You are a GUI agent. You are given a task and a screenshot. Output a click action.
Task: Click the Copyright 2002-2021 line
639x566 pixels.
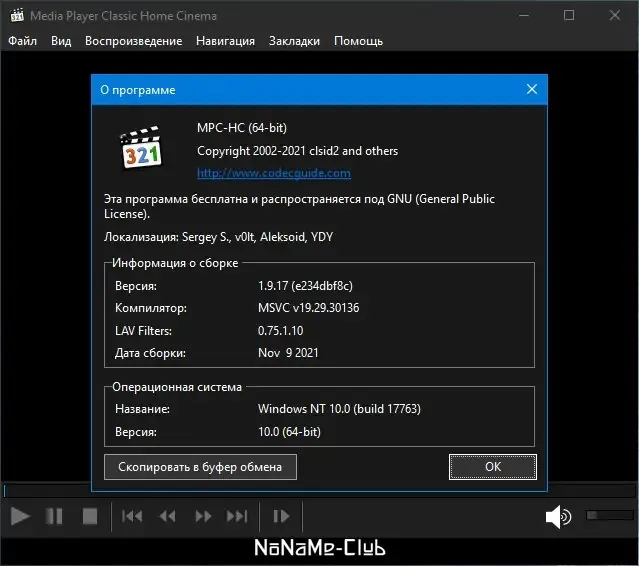(297, 151)
